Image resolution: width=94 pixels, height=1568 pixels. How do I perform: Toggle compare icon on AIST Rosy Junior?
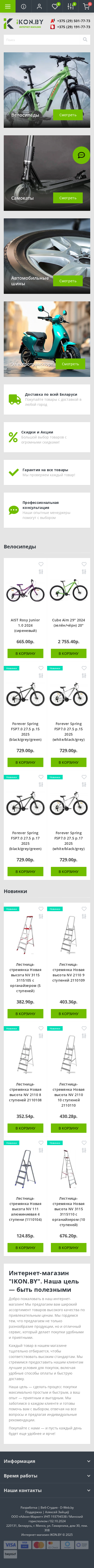(x=41, y=572)
